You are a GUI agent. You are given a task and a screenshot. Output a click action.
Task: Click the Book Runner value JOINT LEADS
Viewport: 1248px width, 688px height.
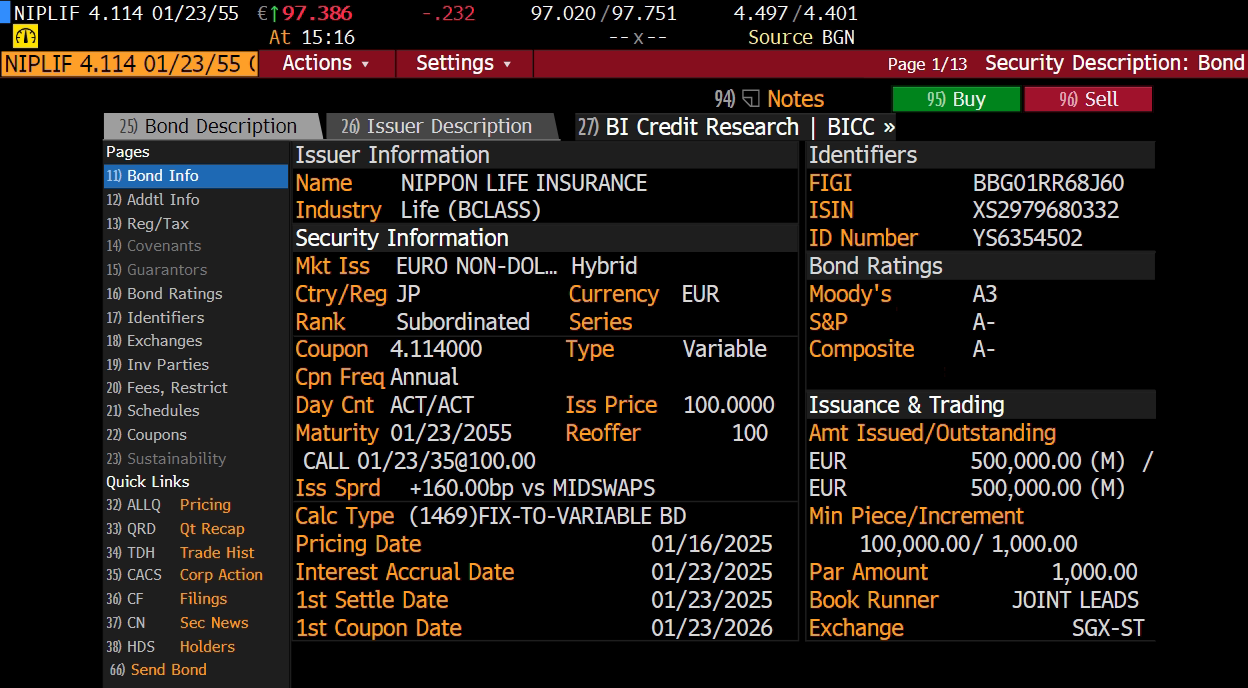coord(1075,600)
